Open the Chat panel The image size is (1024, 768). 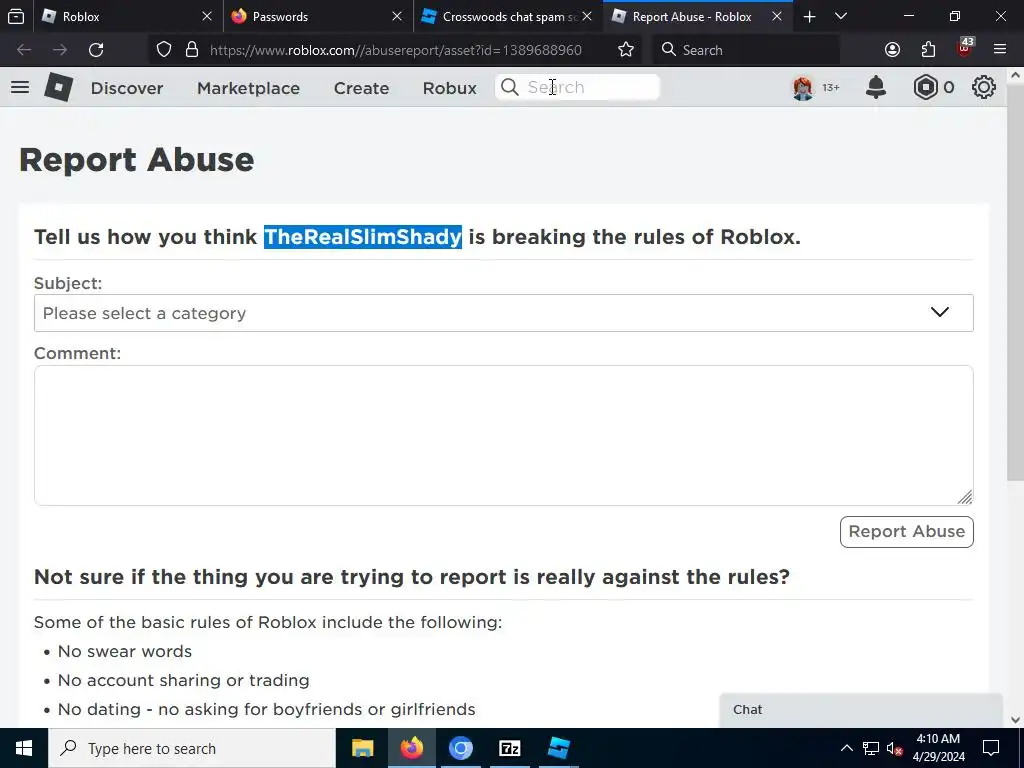tap(861, 710)
